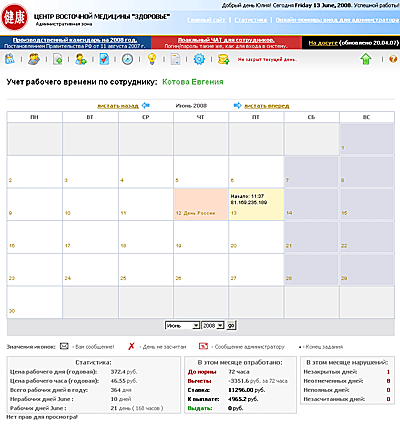
Task: Open the 'Статистика' header link
Action: point(250,20)
